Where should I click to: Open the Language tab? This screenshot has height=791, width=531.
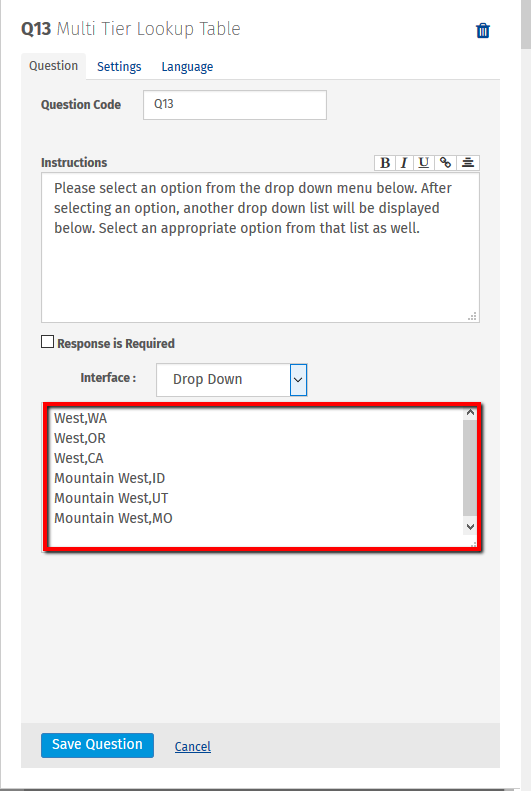point(187,67)
